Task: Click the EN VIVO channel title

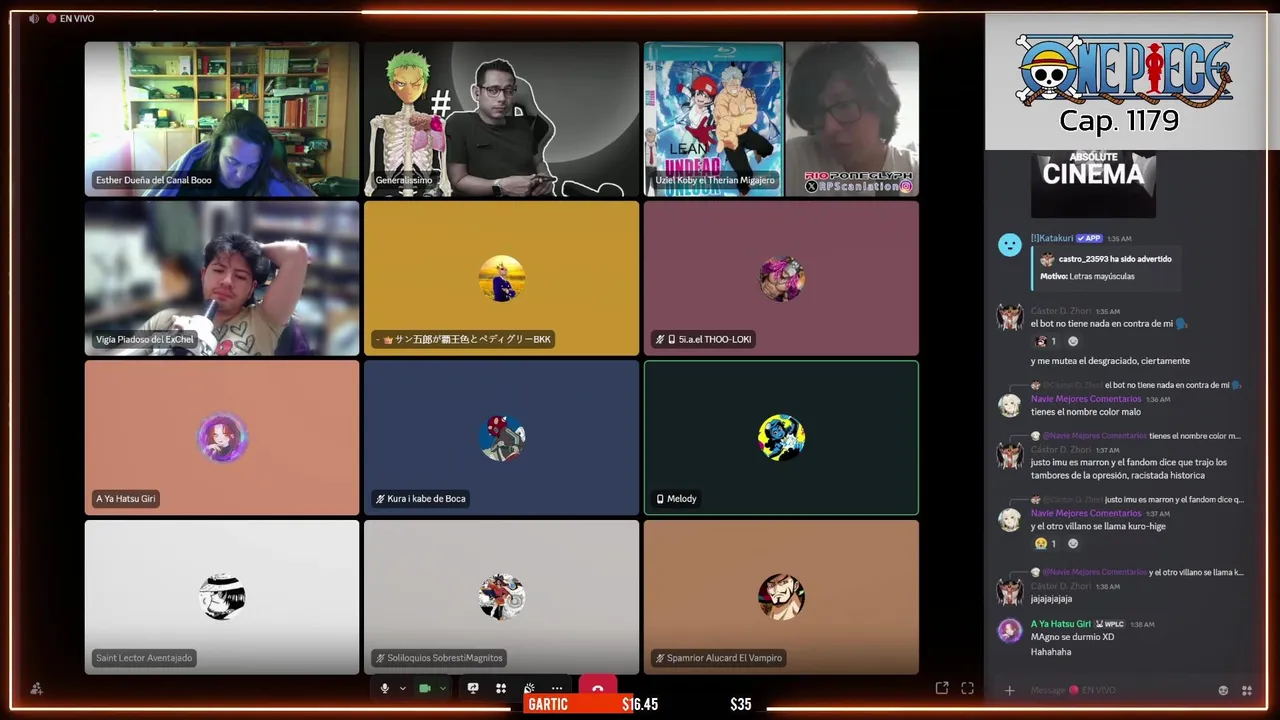Action: 77,18
